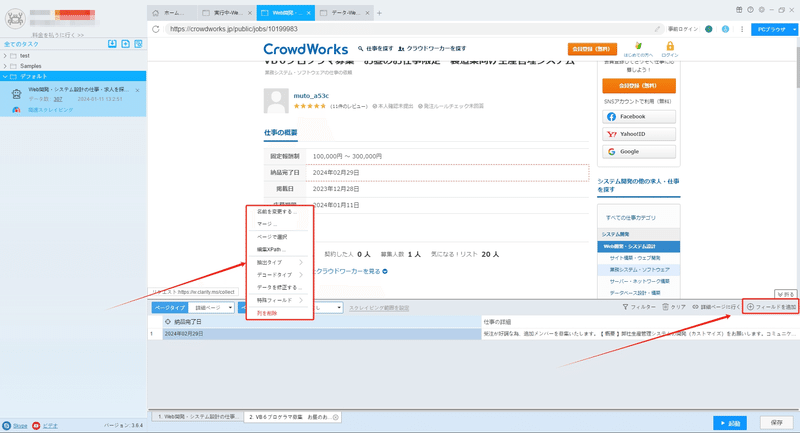800x433 pixels.
Task: Click the pencil edit icon in URL bar
Action: click(x=657, y=29)
